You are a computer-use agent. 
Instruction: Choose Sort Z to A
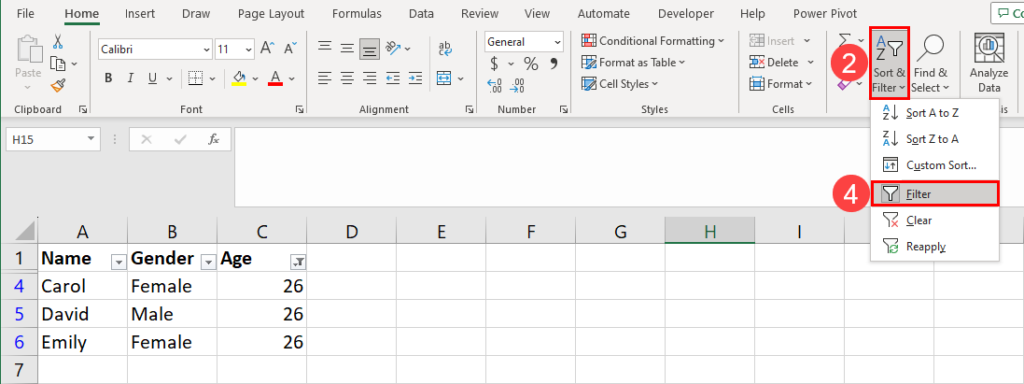pos(934,139)
